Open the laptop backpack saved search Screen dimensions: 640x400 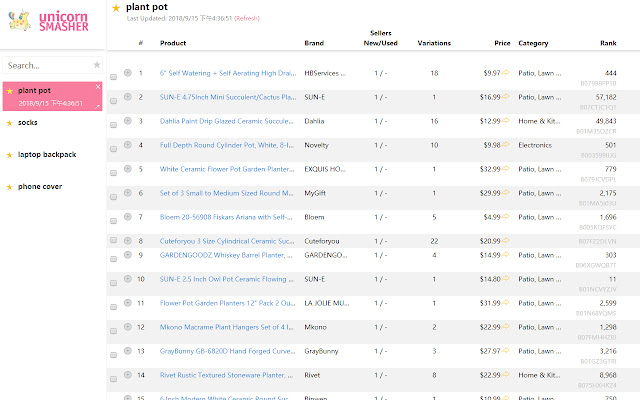point(47,155)
